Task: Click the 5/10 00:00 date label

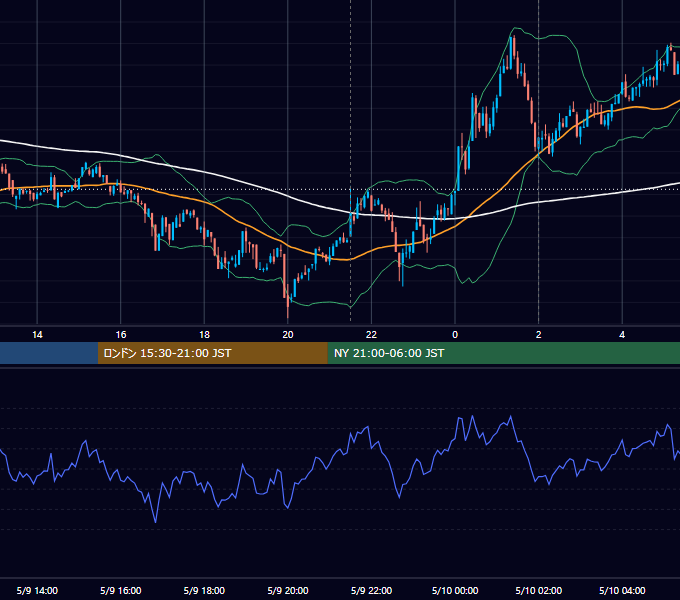Action: click(x=455, y=590)
